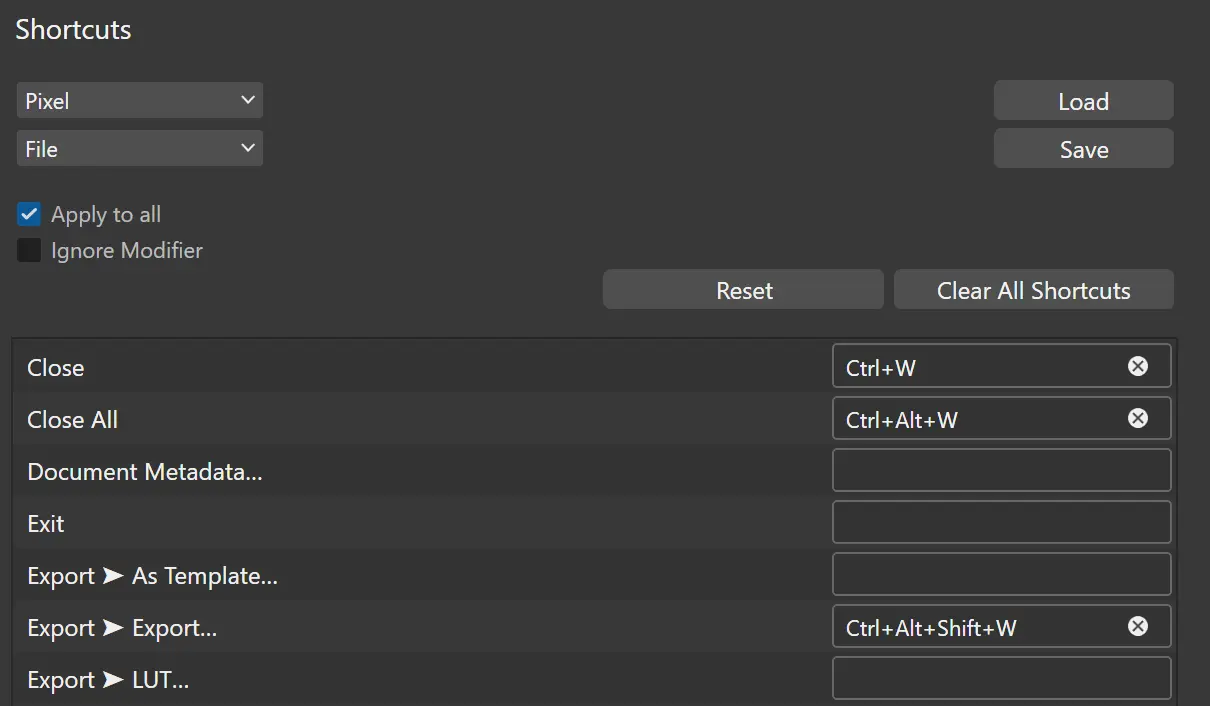This screenshot has width=1210, height=706.
Task: Save the current shortcuts
Action: click(1083, 149)
